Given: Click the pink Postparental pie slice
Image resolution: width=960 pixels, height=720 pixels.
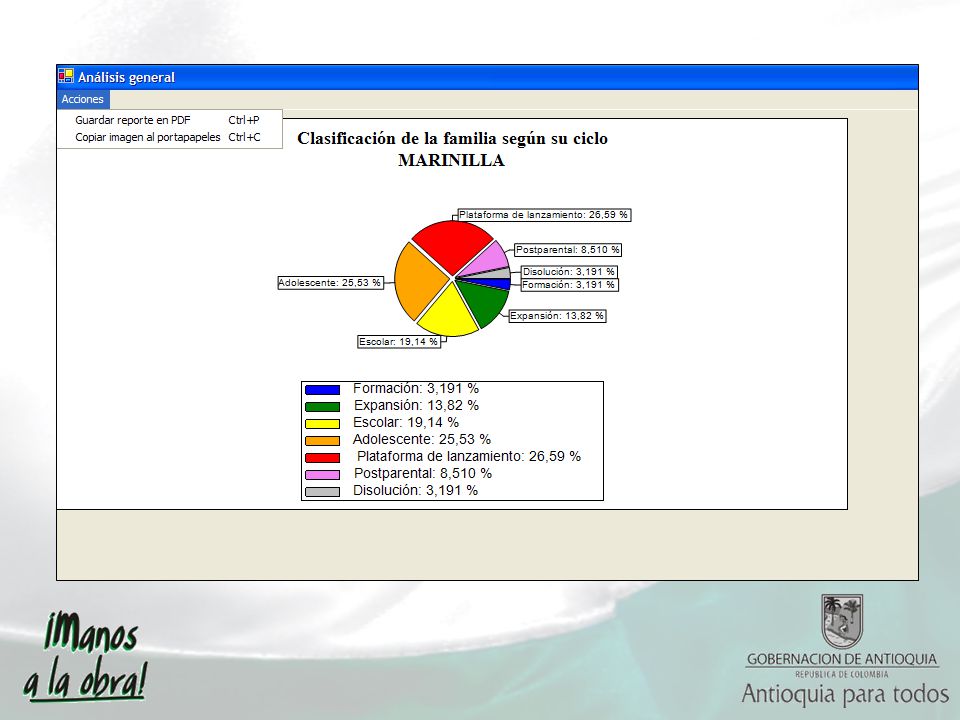Looking at the screenshot, I should point(488,260).
